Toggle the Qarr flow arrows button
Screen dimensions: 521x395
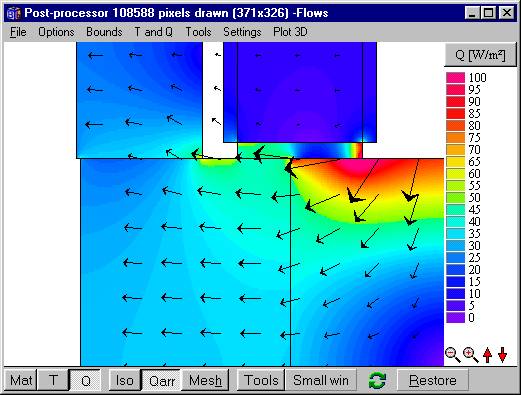point(162,380)
